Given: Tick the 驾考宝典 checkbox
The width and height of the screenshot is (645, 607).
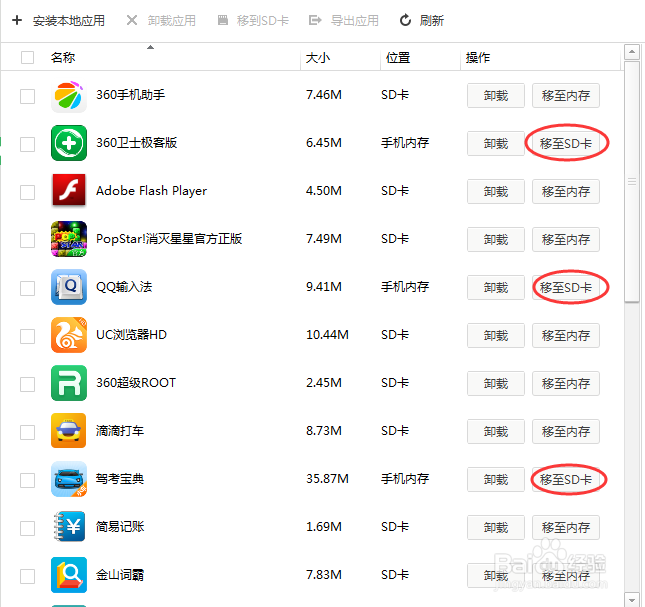Looking at the screenshot, I should click(x=28, y=480).
